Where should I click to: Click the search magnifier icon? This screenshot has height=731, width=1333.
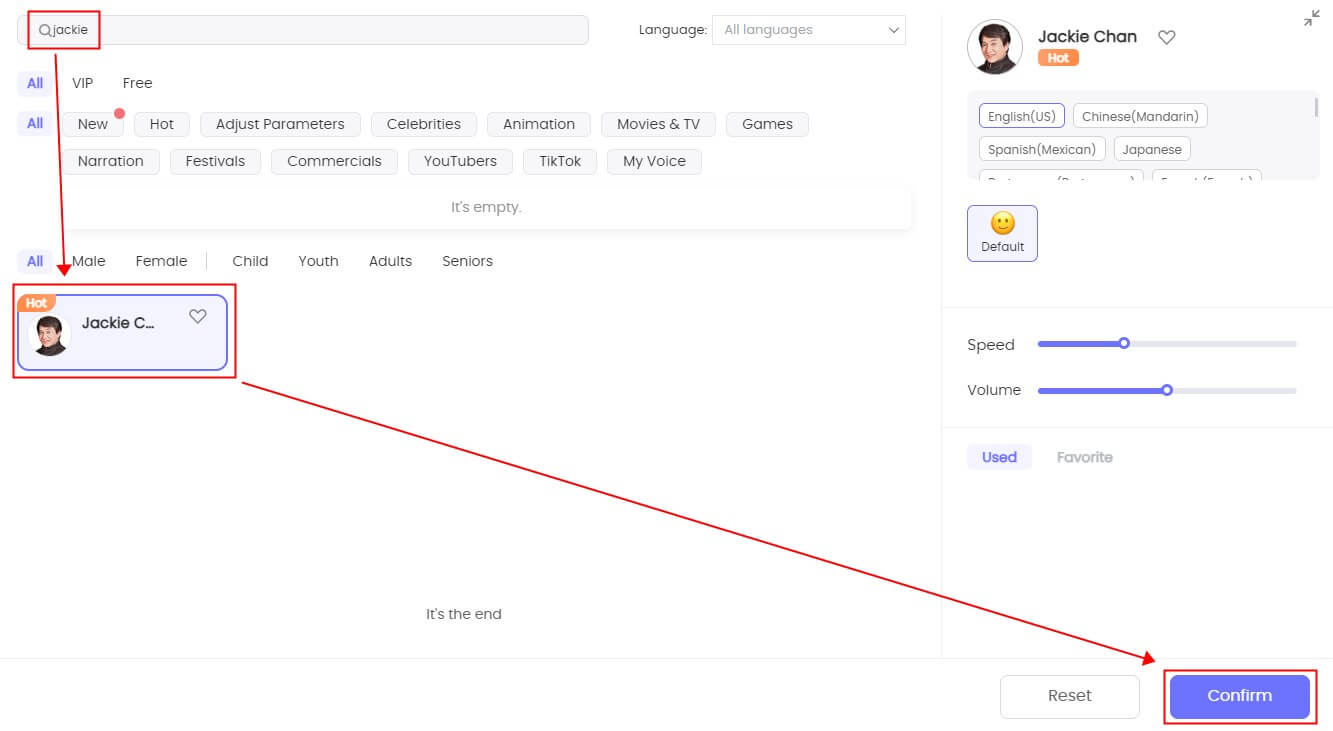click(x=45, y=30)
